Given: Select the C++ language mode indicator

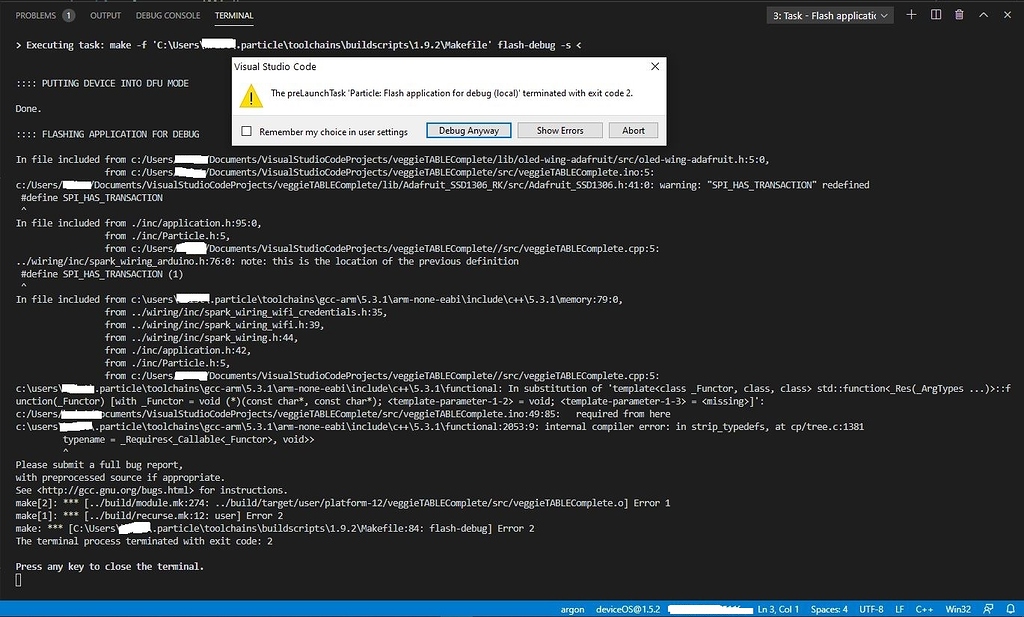Looking at the screenshot, I should point(923,608).
